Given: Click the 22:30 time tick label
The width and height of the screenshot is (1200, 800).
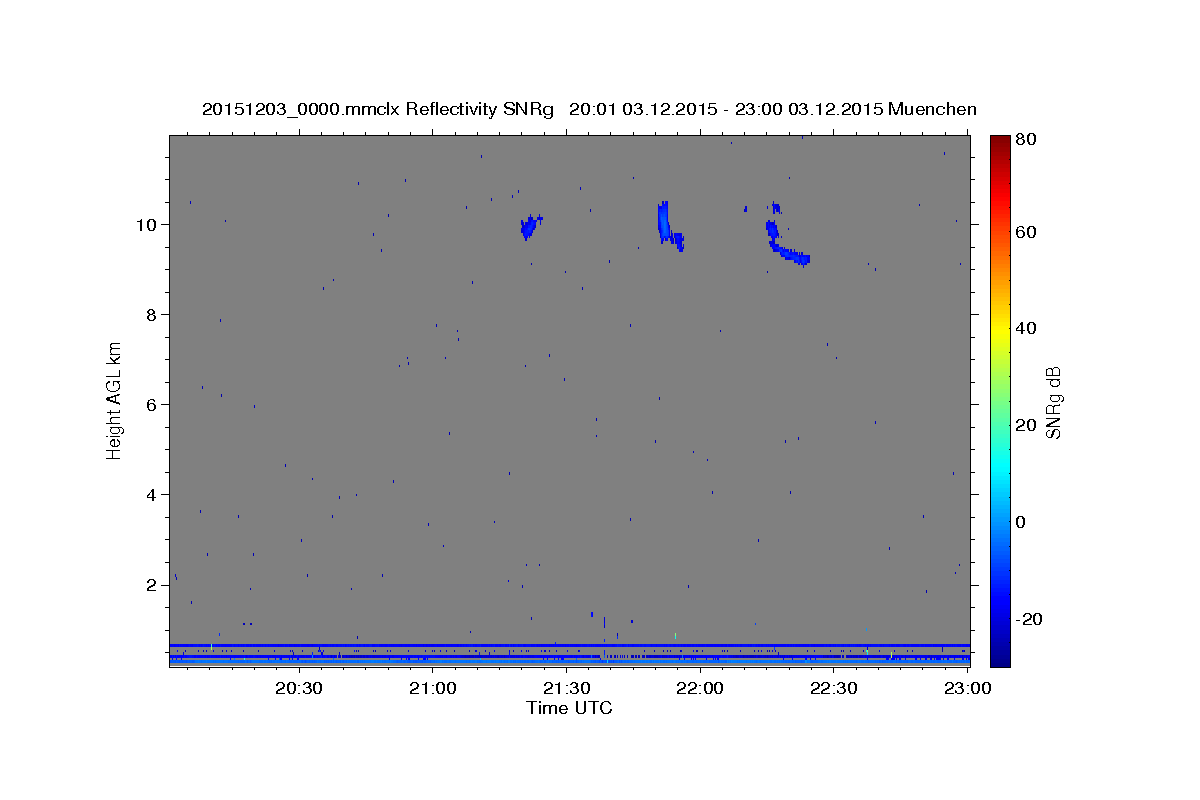Looking at the screenshot, I should click(x=833, y=689).
